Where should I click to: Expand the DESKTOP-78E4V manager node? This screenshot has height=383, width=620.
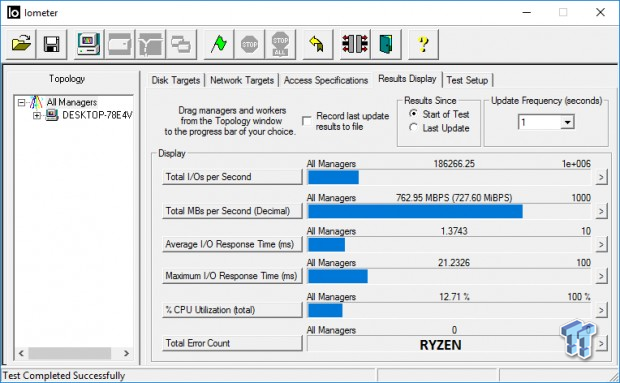point(36,115)
